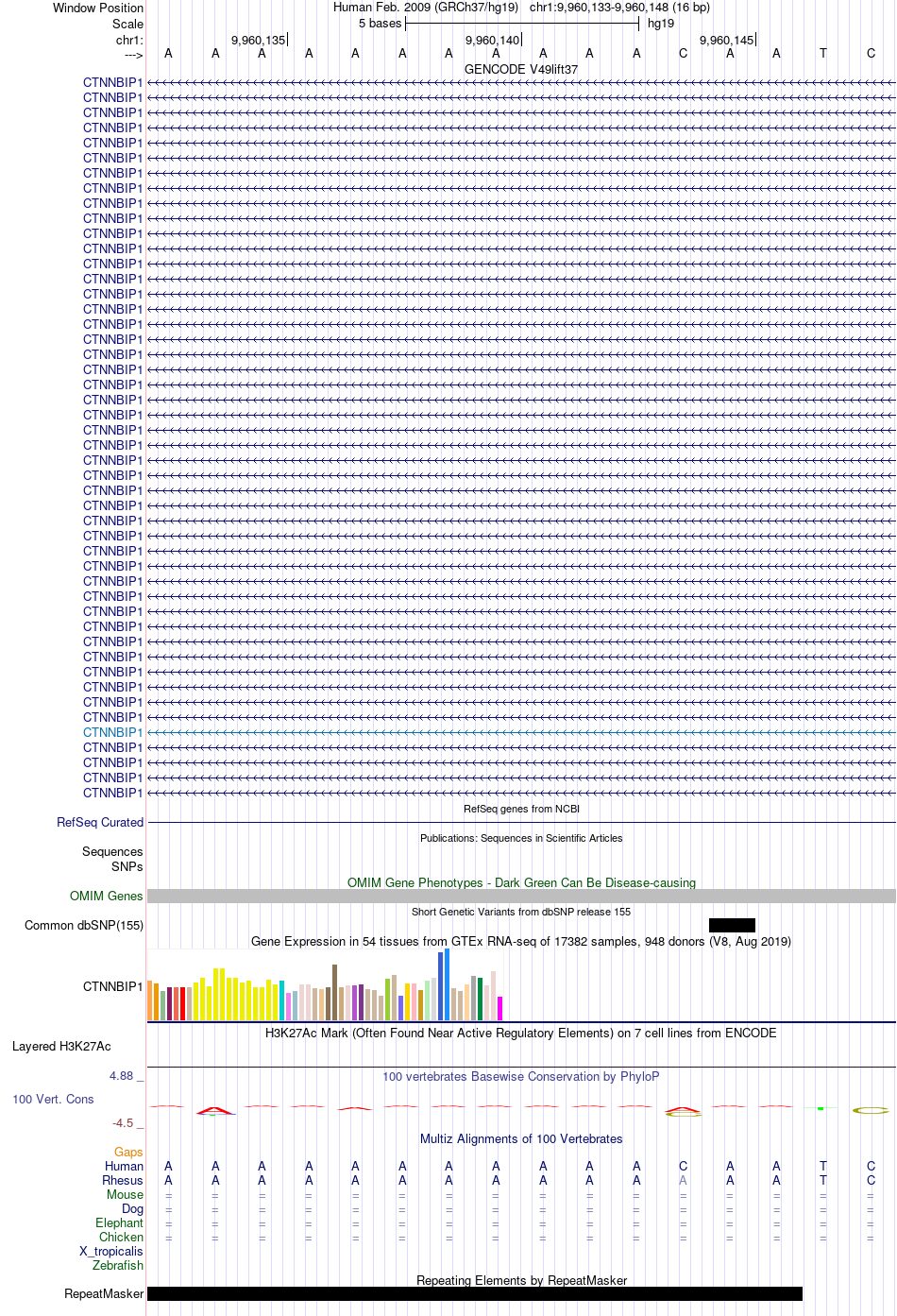Click the black dbSNP variant block
The width and height of the screenshot is (897, 1316).
pyautogui.click(x=732, y=925)
